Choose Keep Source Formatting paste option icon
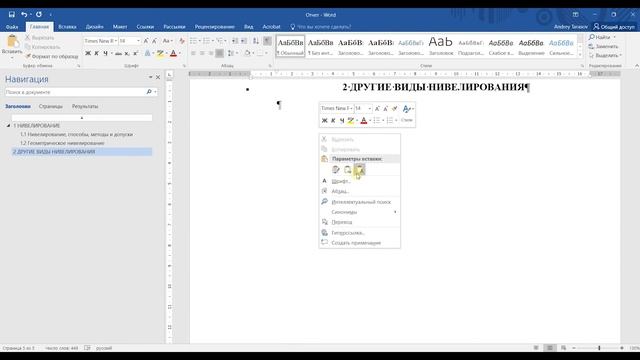 [336, 169]
